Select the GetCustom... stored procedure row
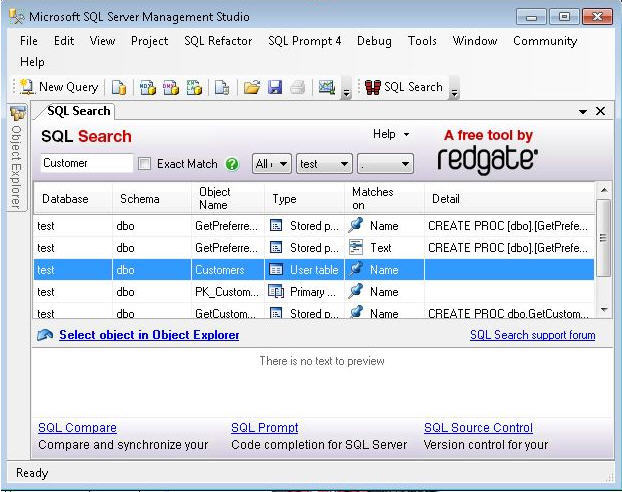The width and height of the screenshot is (622, 492). (x=314, y=313)
